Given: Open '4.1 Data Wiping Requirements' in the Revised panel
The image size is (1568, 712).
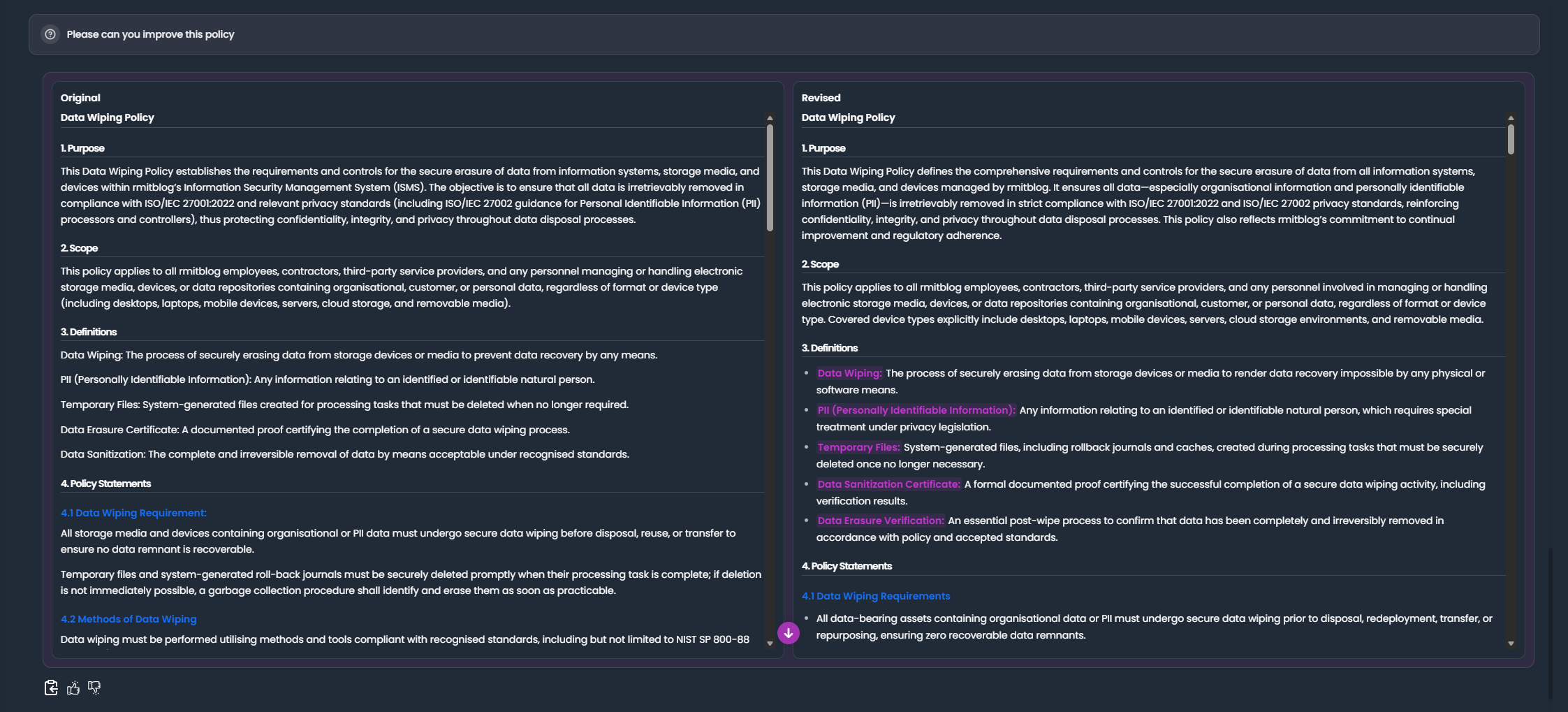Looking at the screenshot, I should tap(876, 596).
